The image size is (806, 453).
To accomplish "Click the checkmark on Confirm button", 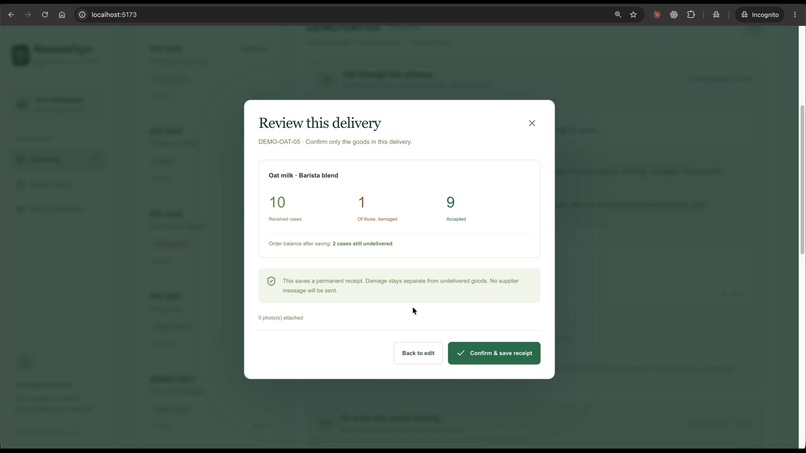I will 461,353.
